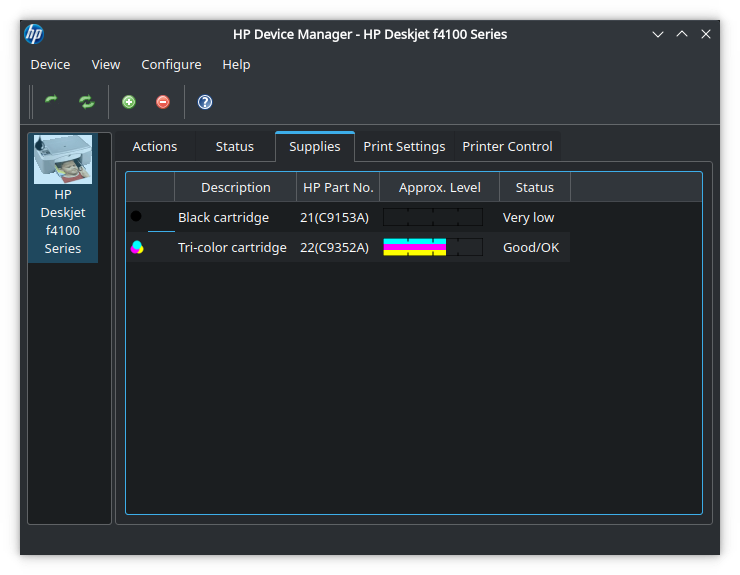Click the Status column header

coord(535,187)
